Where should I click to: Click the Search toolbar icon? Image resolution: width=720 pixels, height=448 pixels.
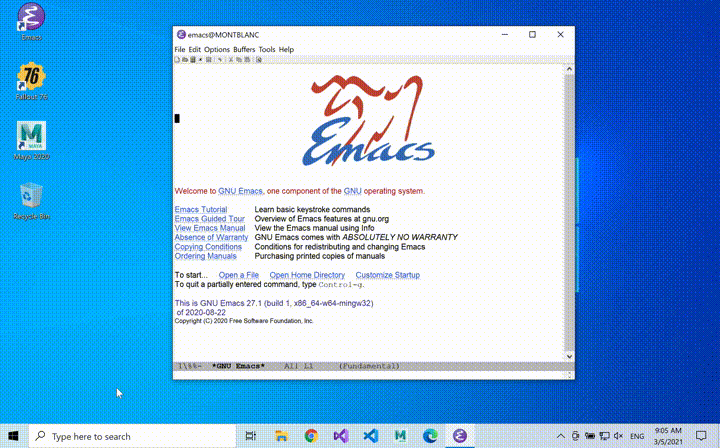point(258,60)
